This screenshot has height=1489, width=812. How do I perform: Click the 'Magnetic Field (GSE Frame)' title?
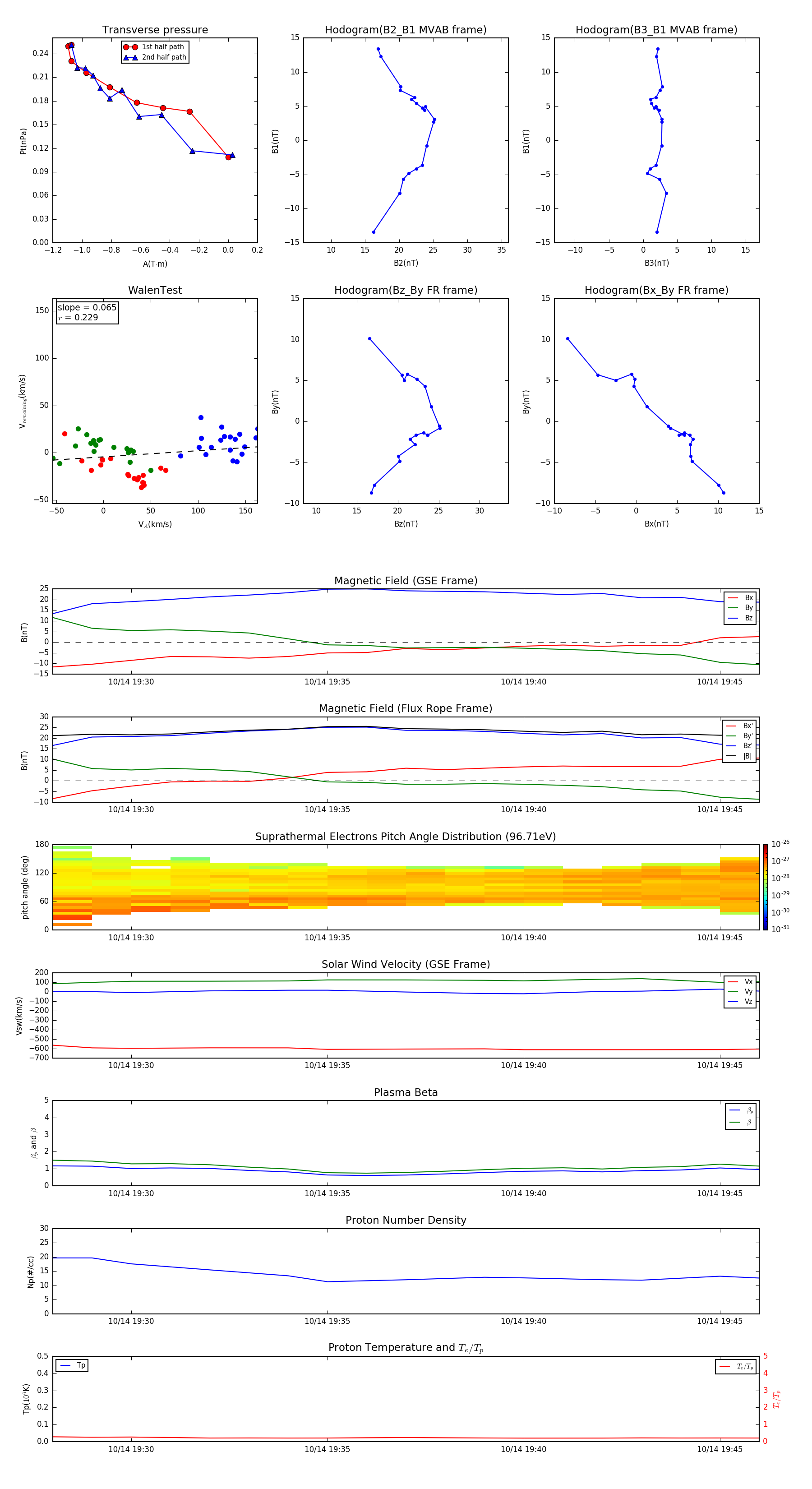pyautogui.click(x=406, y=581)
